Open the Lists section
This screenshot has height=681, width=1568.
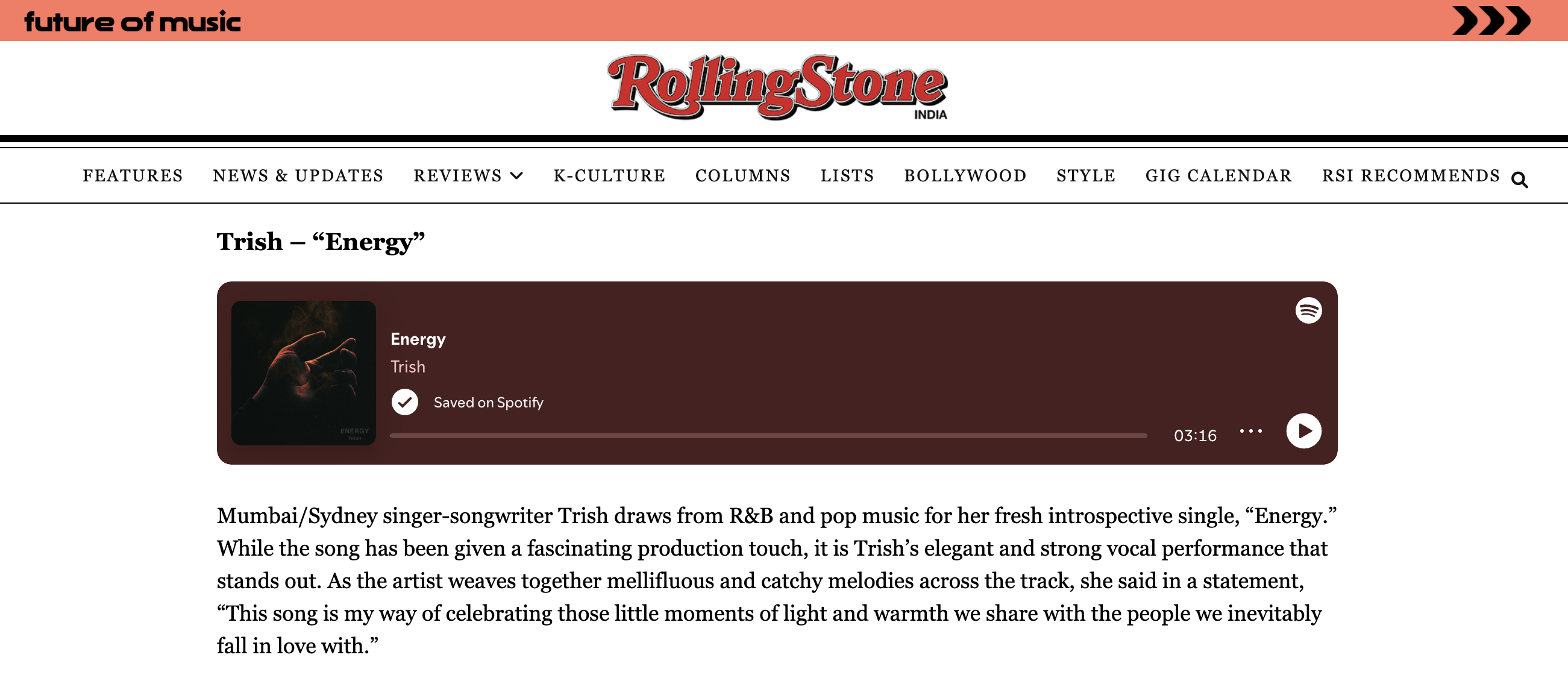847,176
